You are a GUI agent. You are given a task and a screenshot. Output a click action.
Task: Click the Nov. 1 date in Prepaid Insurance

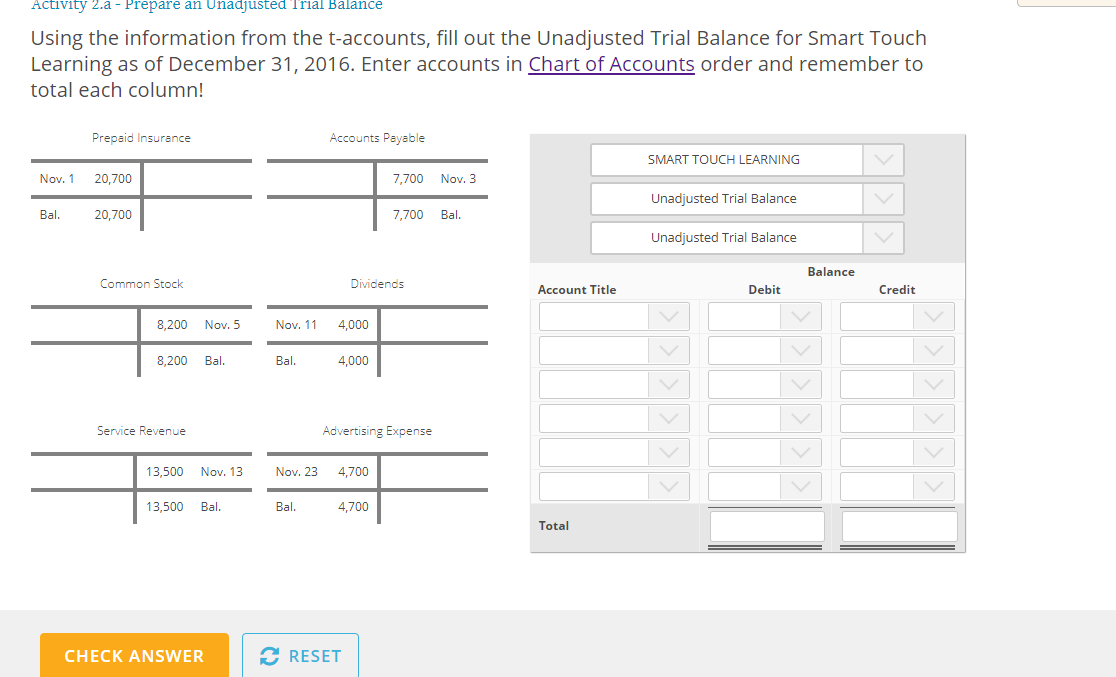[57, 179]
